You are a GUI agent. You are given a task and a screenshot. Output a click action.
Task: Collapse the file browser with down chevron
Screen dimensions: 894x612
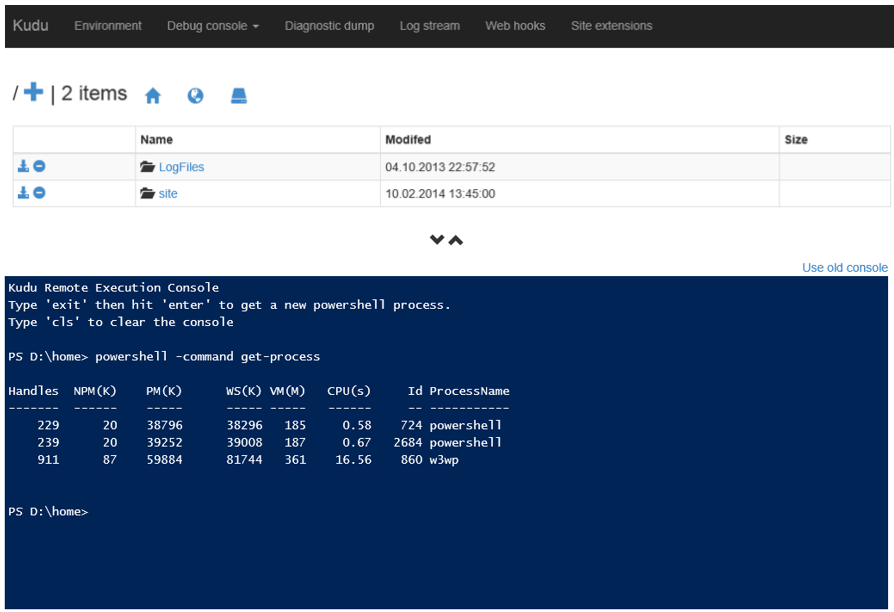437,240
